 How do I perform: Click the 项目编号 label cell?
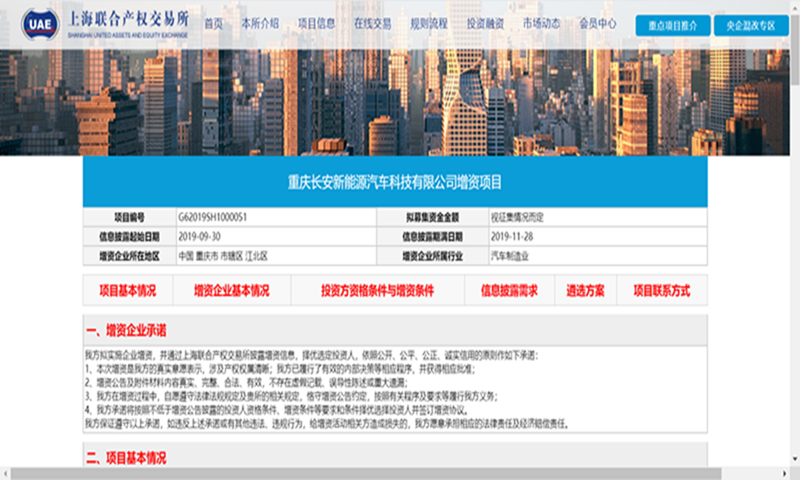pos(130,217)
